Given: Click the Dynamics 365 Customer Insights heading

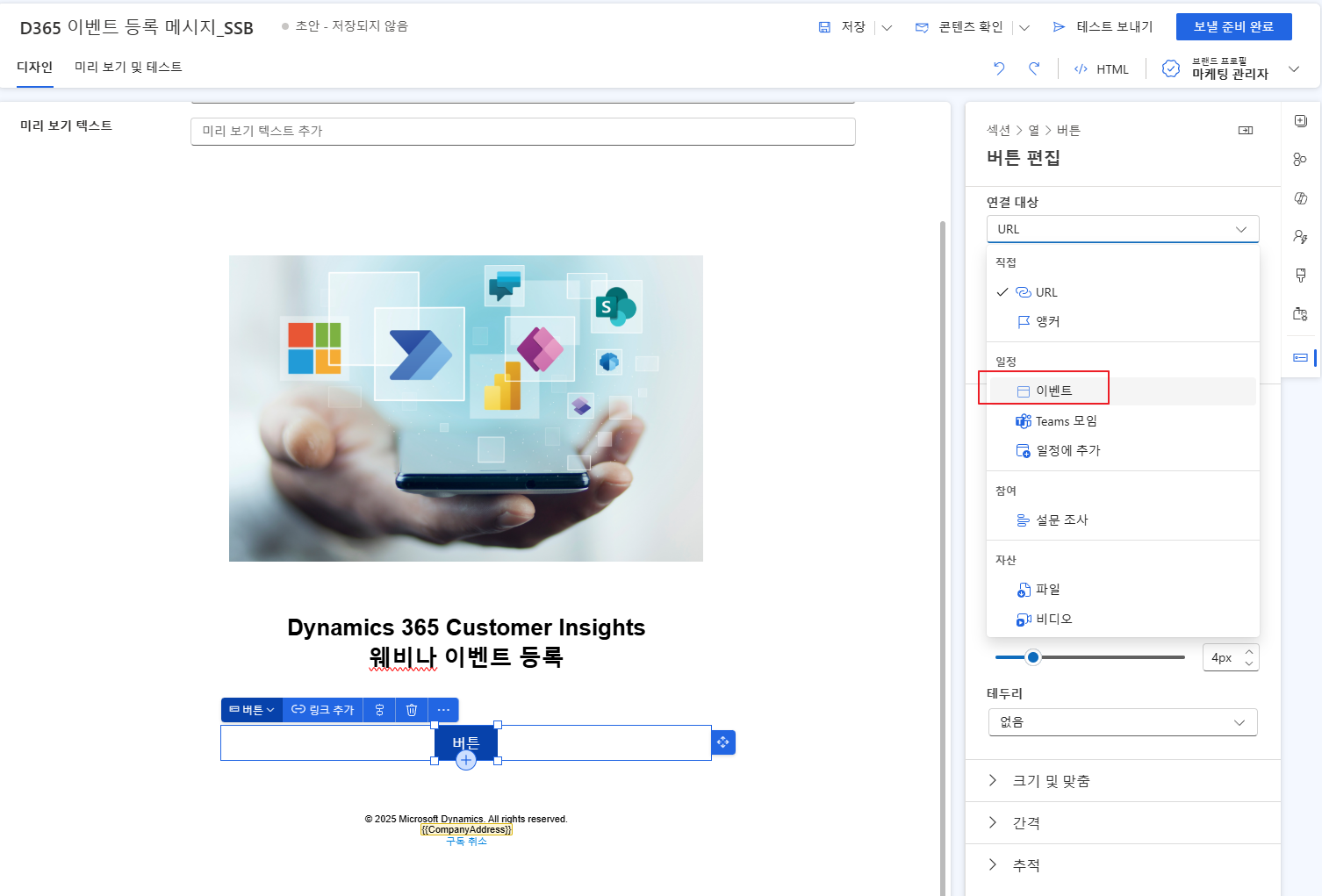Looking at the screenshot, I should pyautogui.click(x=466, y=627).
